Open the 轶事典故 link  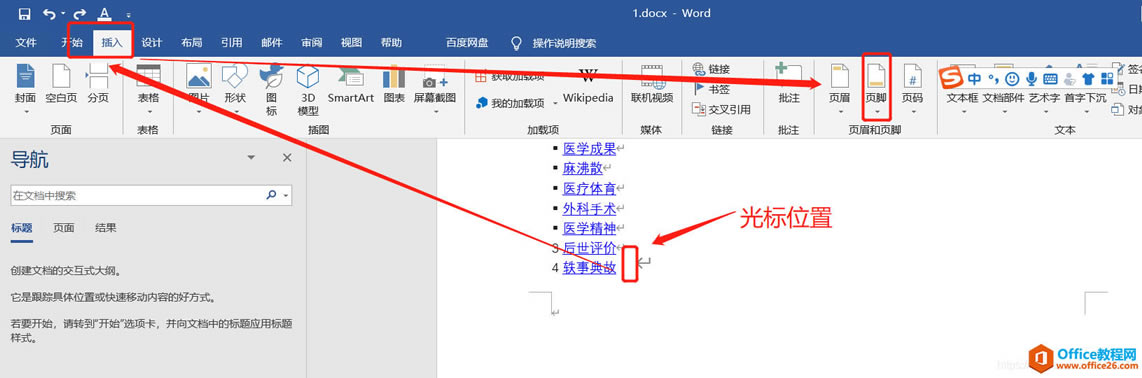589,267
